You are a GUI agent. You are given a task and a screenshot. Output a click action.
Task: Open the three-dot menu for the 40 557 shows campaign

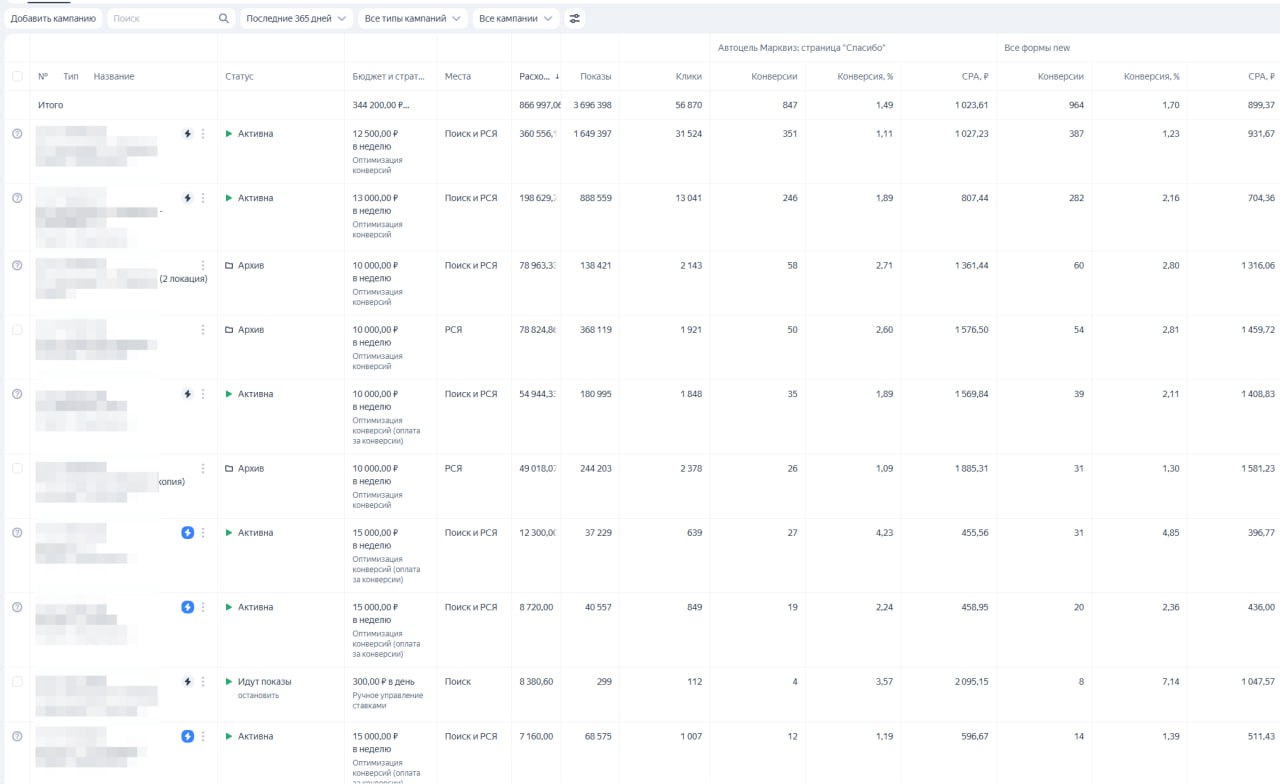coord(203,607)
